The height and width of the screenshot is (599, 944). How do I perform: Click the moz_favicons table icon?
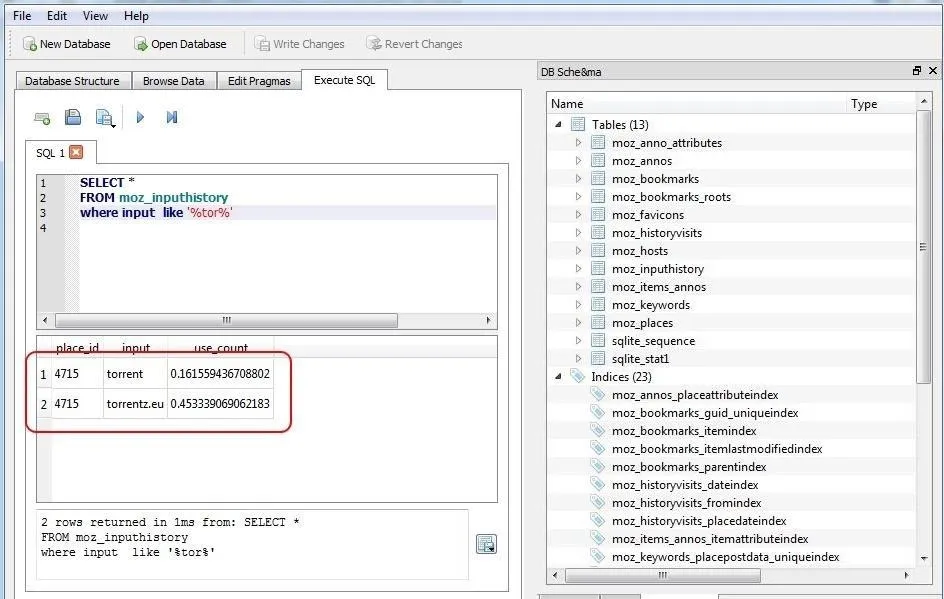[598, 215]
